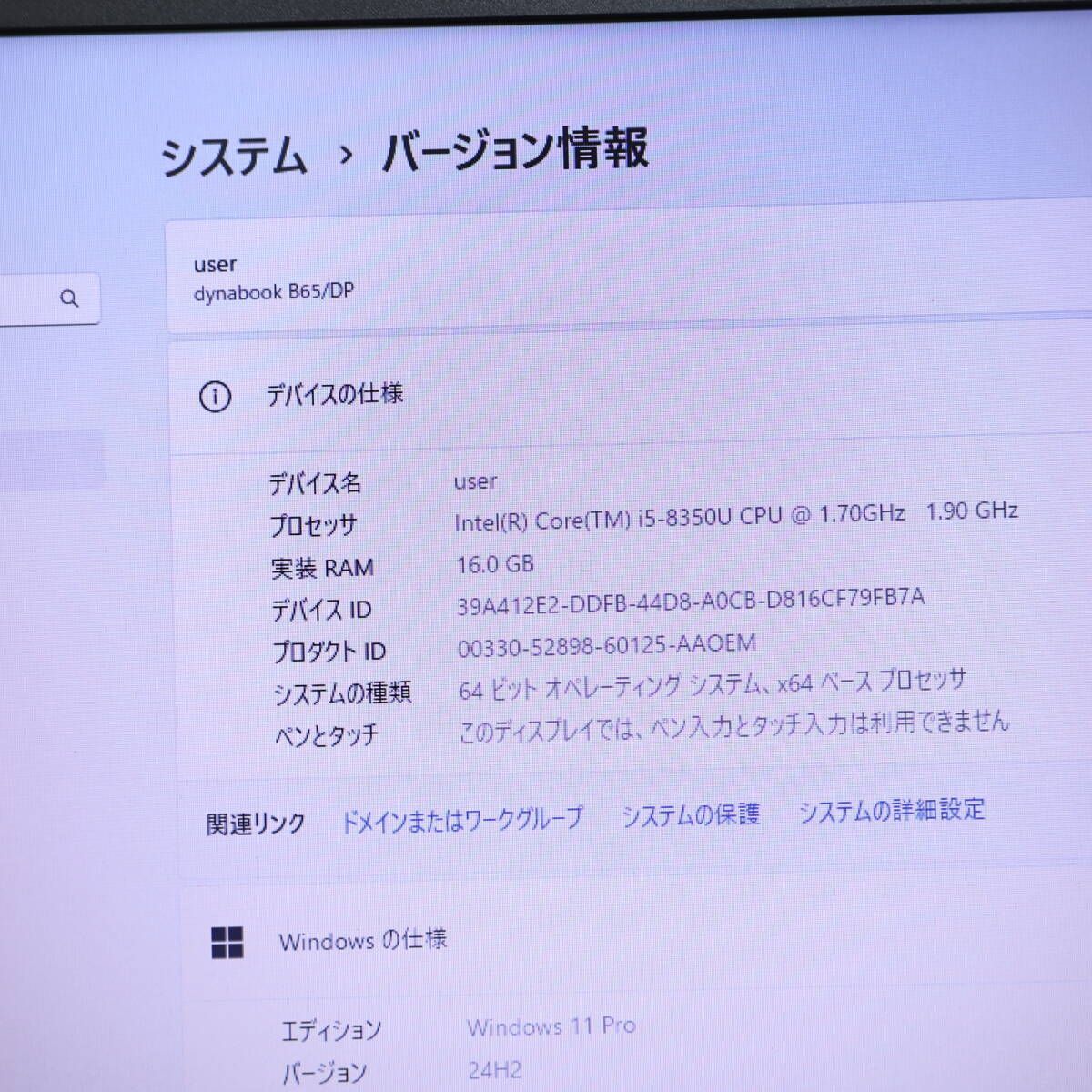Screen dimensions: 1092x1092
Task: Select the 16.0 GB RAM value
Action: pos(495,564)
